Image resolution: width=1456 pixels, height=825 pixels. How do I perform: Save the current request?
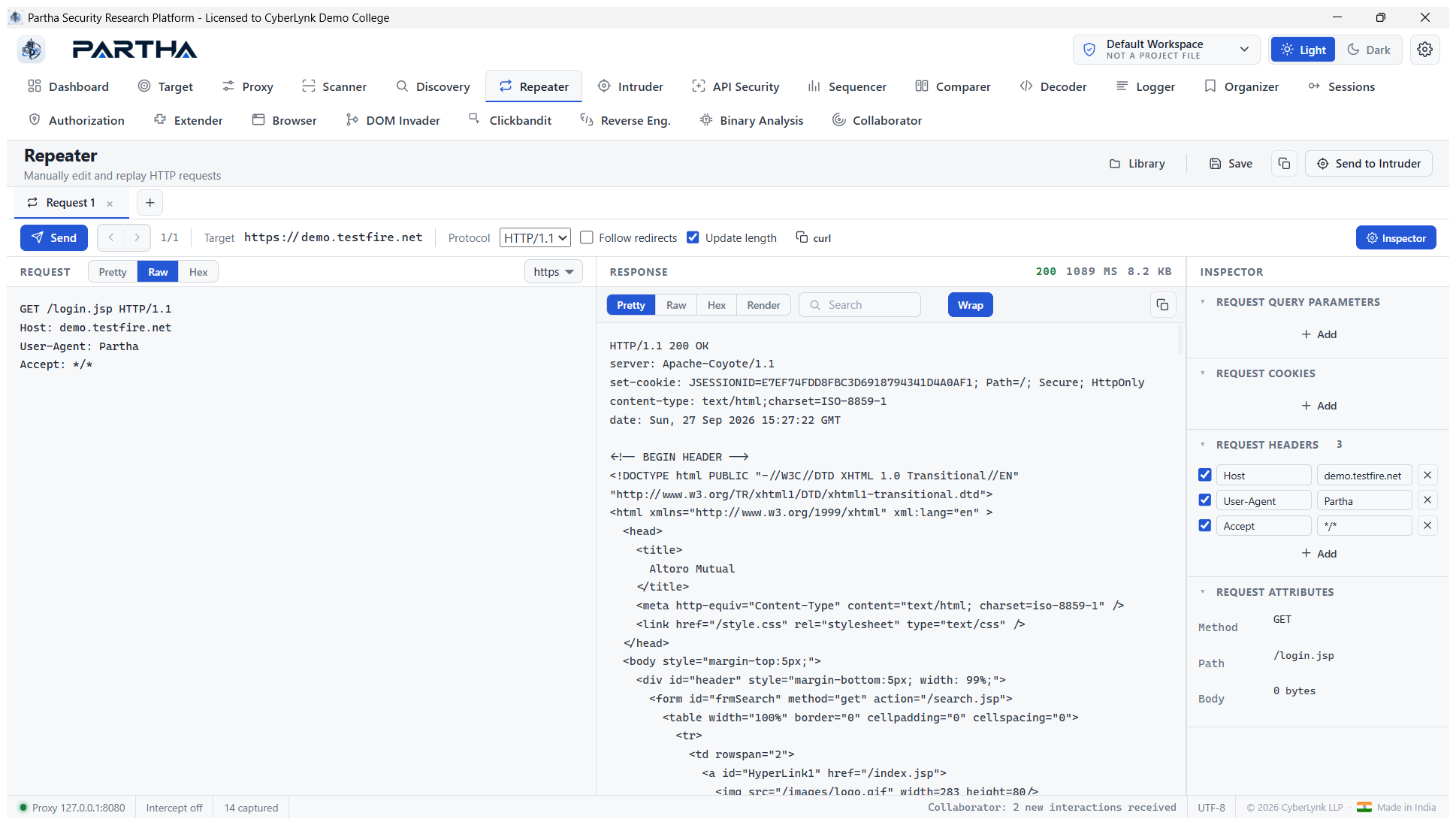tap(1231, 164)
